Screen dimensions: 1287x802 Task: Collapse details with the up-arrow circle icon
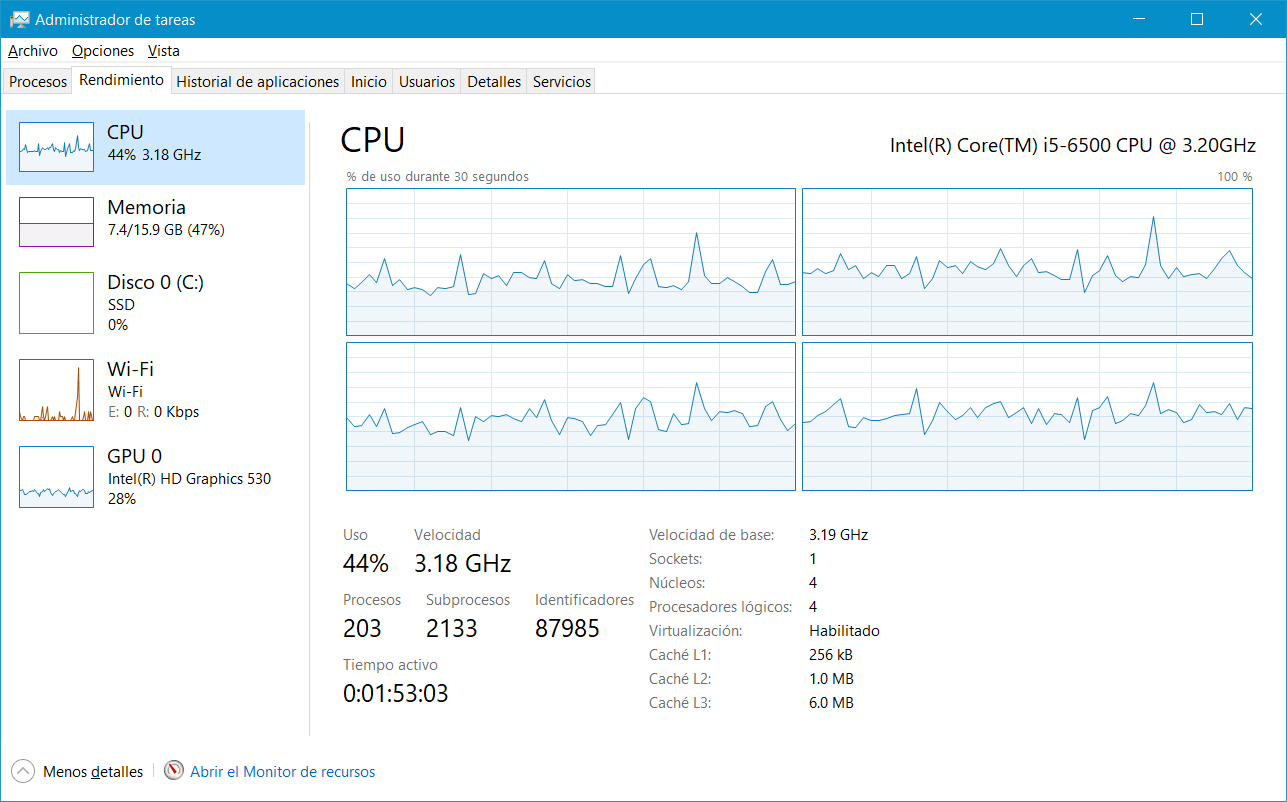click(x=23, y=771)
